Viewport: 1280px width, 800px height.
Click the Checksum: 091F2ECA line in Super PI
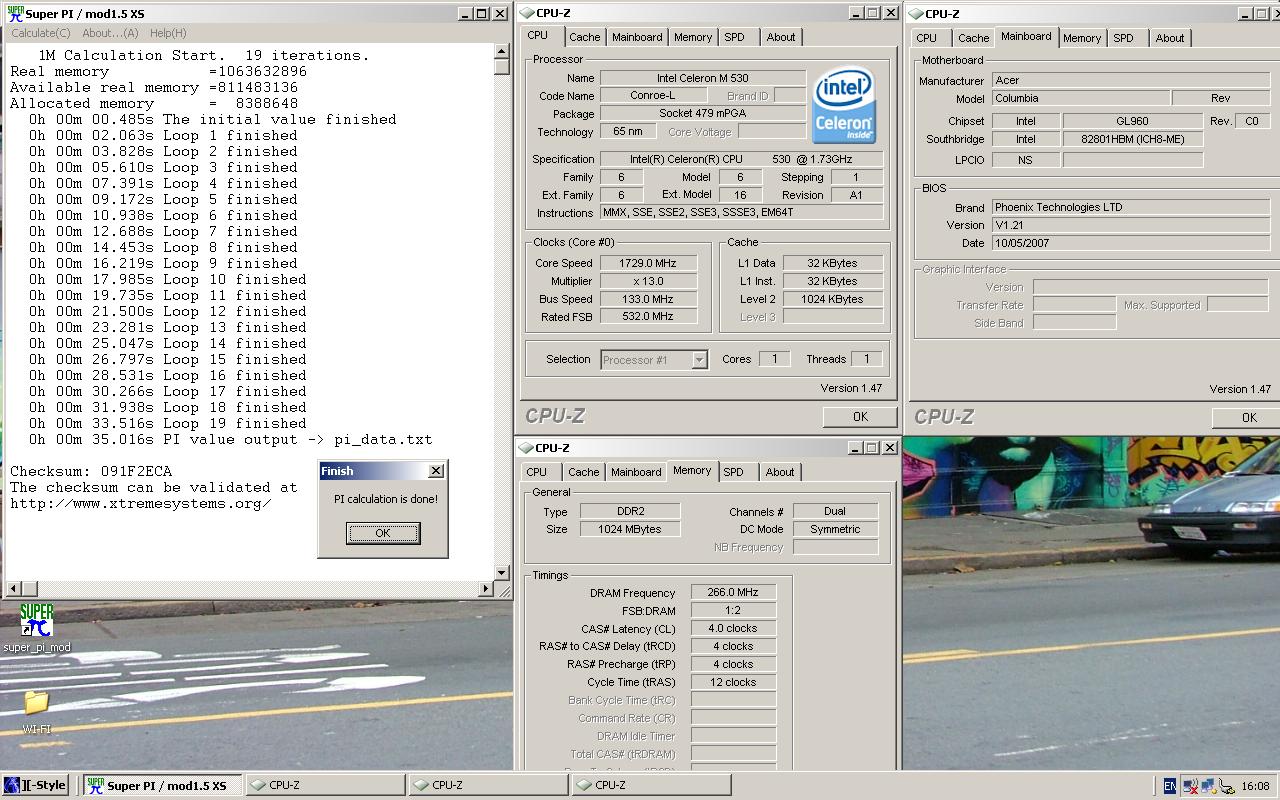pyautogui.click(x=91, y=471)
